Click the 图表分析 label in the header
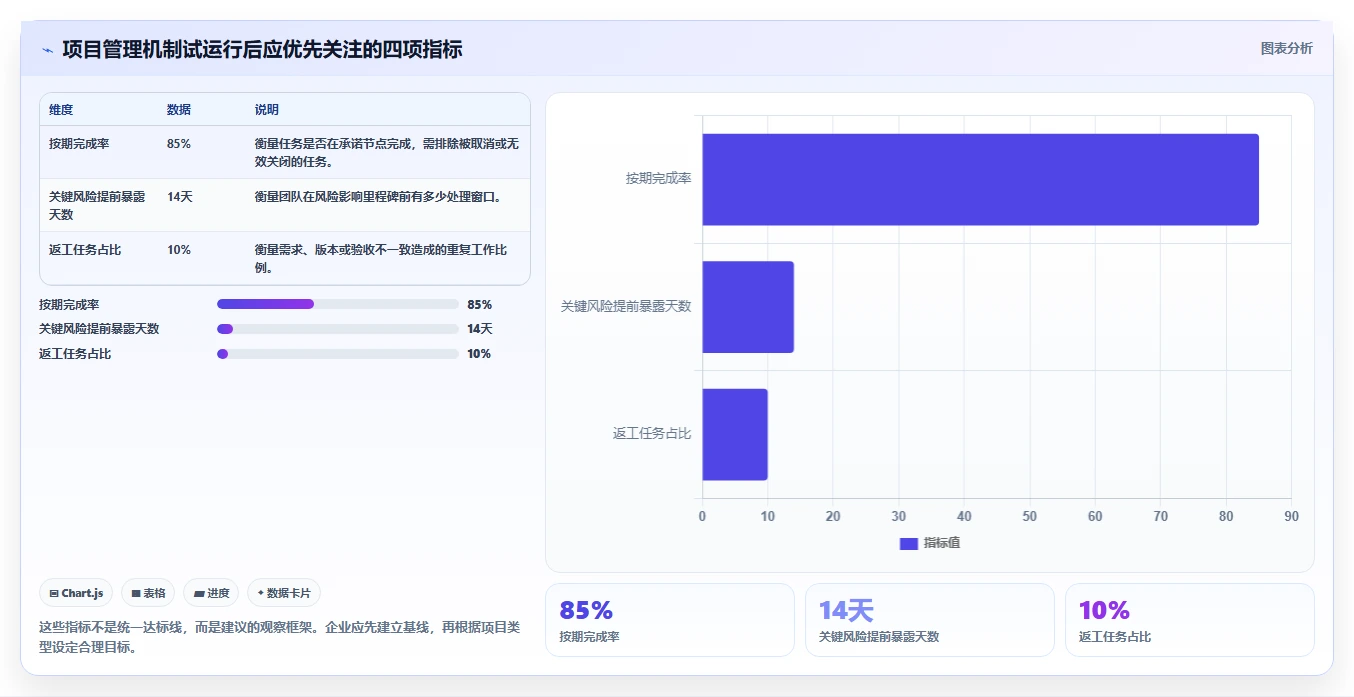This screenshot has width=1354, height=697. pyautogui.click(x=1286, y=48)
